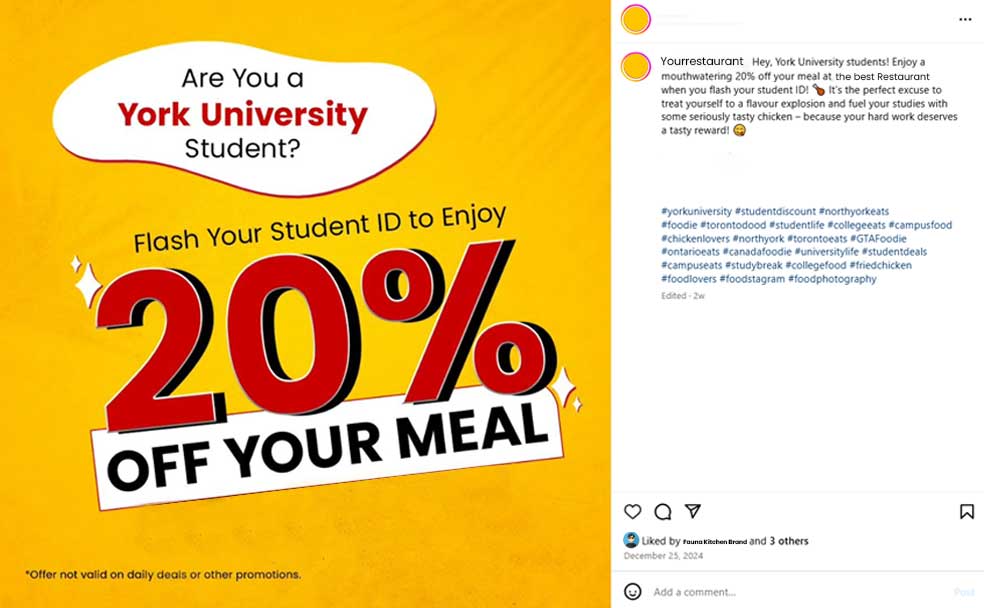Image resolution: width=984 pixels, height=608 pixels.
Task: View the "3 others" who liked
Action: coord(788,541)
